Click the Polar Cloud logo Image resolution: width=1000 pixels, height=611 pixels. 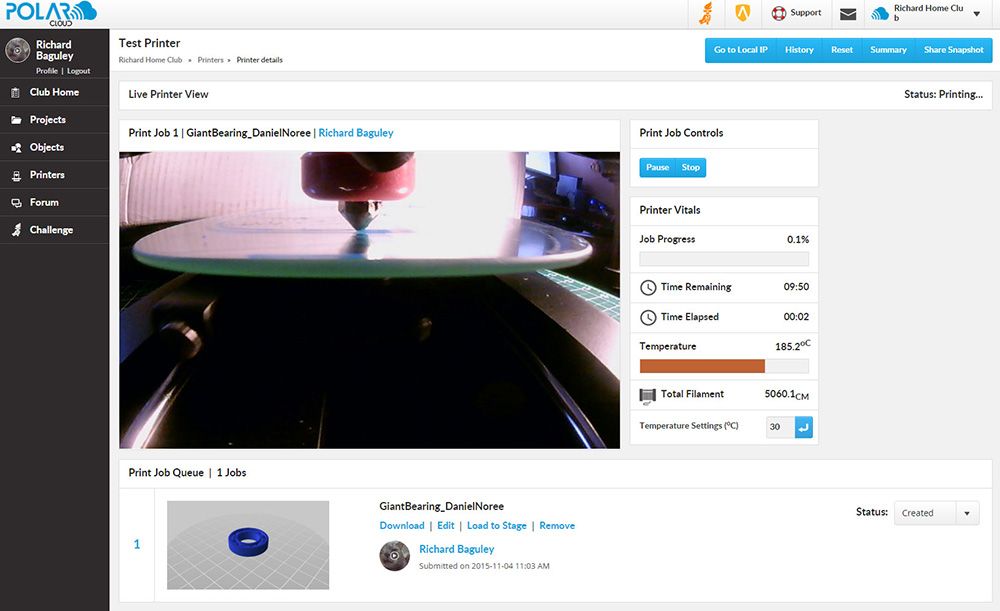tap(51, 13)
